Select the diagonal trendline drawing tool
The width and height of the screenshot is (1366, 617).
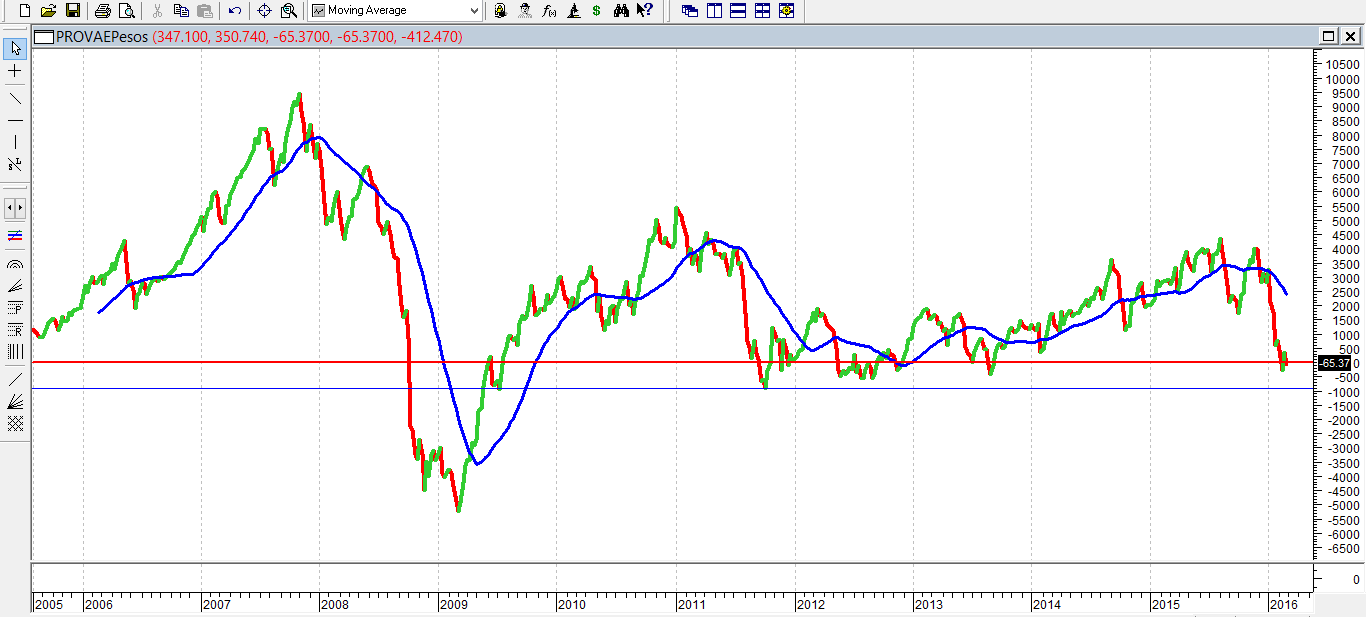click(15, 97)
